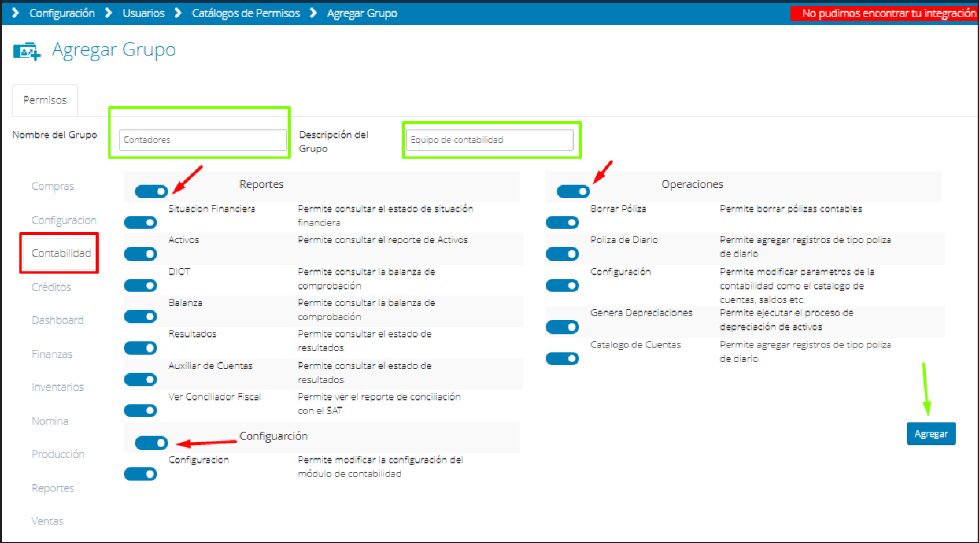Toggle the Situacion Financiera permission
979x543 pixels.
click(x=140, y=222)
